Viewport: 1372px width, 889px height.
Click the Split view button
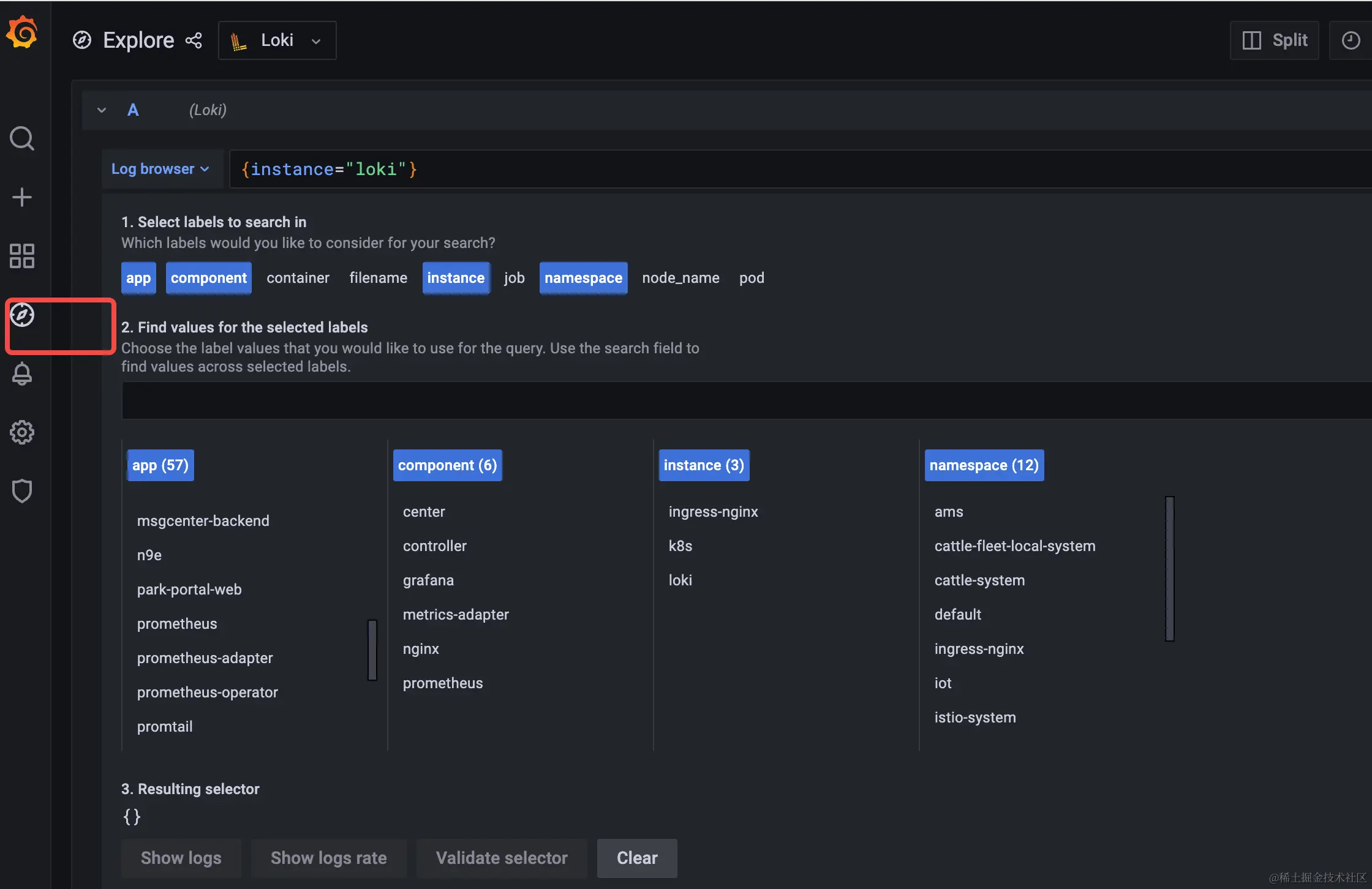tap(1275, 40)
